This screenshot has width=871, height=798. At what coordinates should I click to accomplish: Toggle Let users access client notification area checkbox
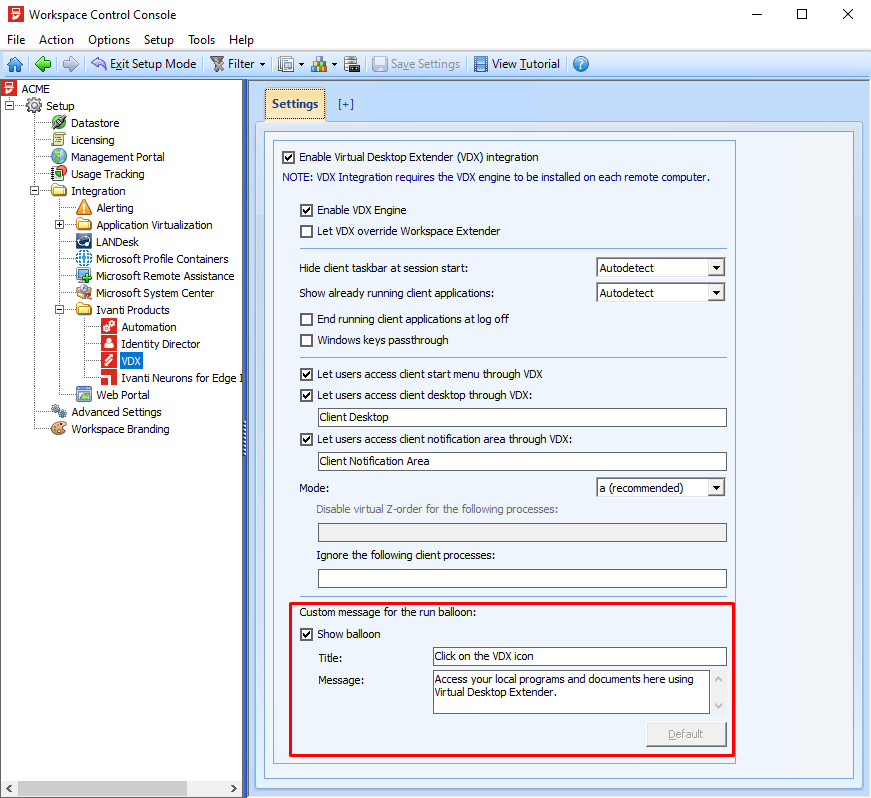pyautogui.click(x=306, y=439)
